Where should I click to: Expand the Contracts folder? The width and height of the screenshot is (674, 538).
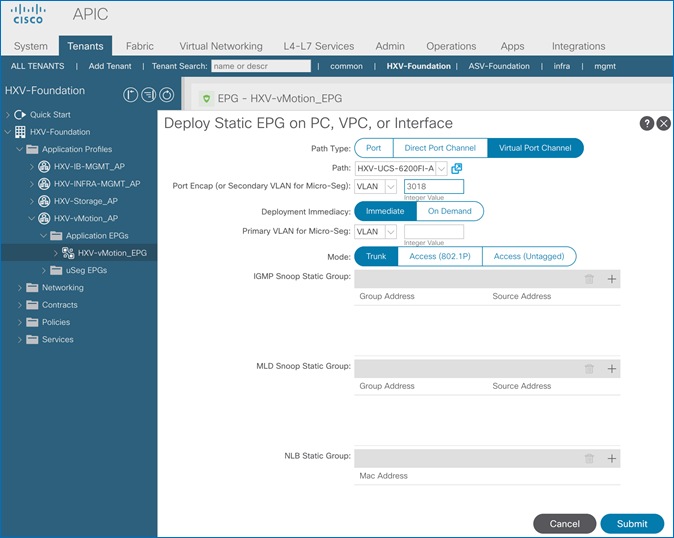[x=19, y=305]
